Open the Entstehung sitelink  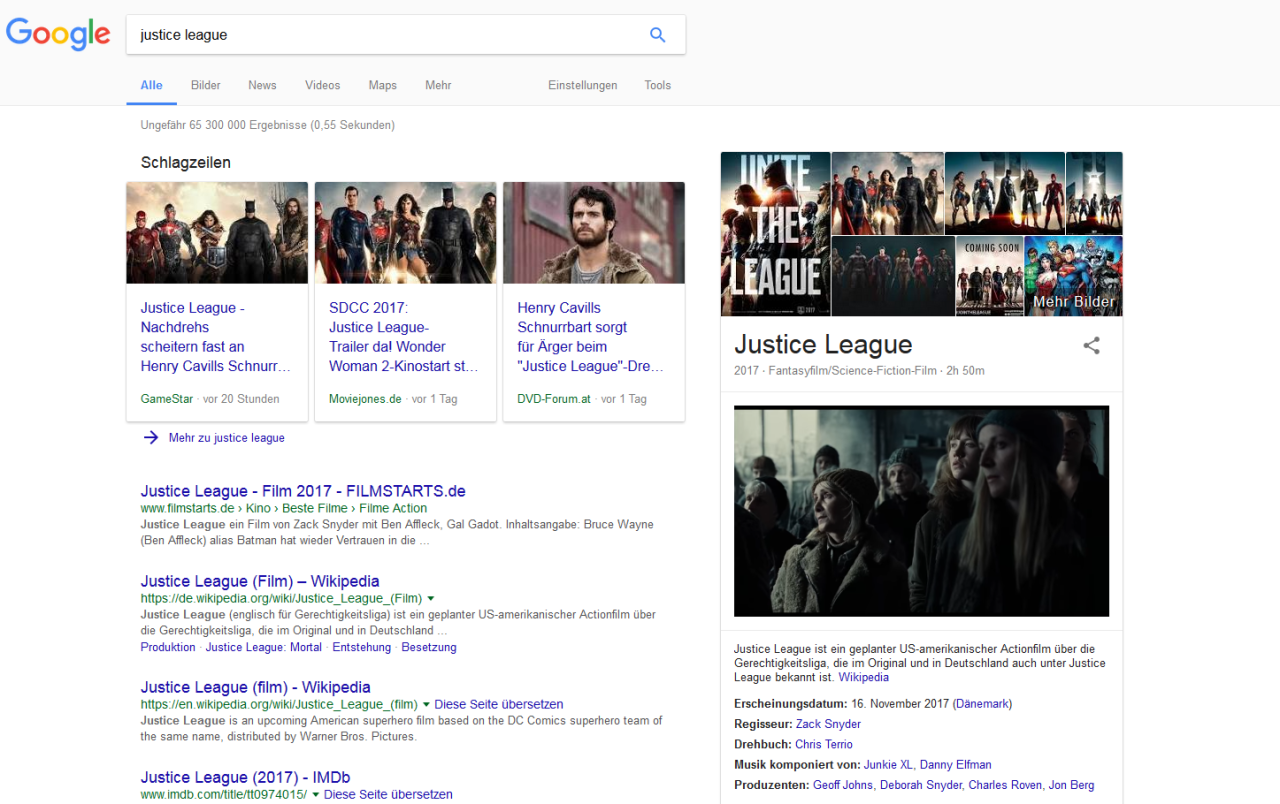tap(362, 647)
